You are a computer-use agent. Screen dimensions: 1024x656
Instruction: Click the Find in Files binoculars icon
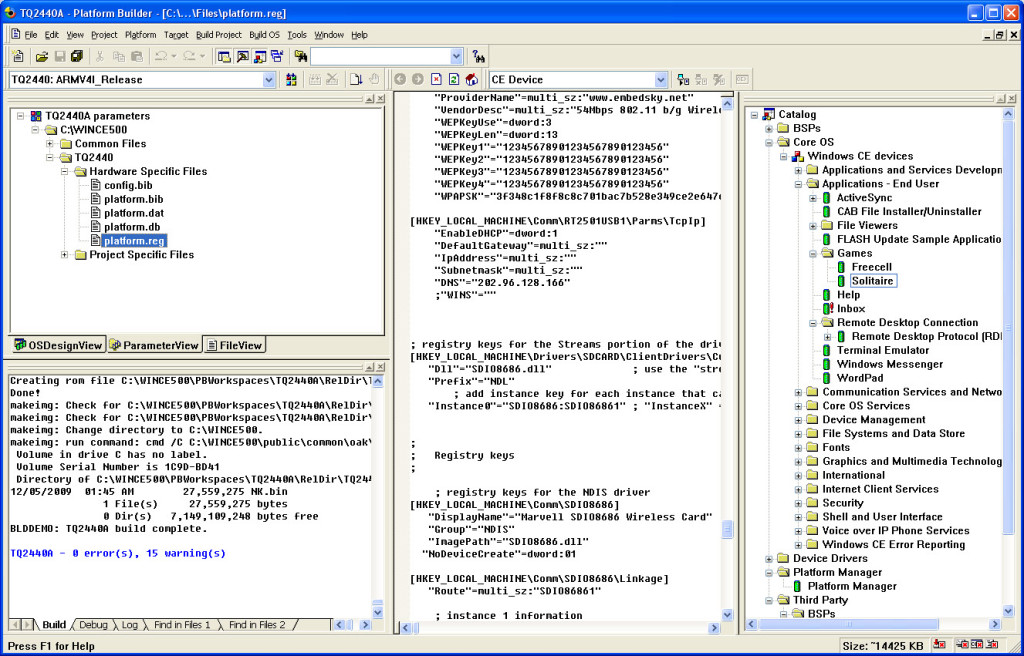pyautogui.click(x=300, y=56)
